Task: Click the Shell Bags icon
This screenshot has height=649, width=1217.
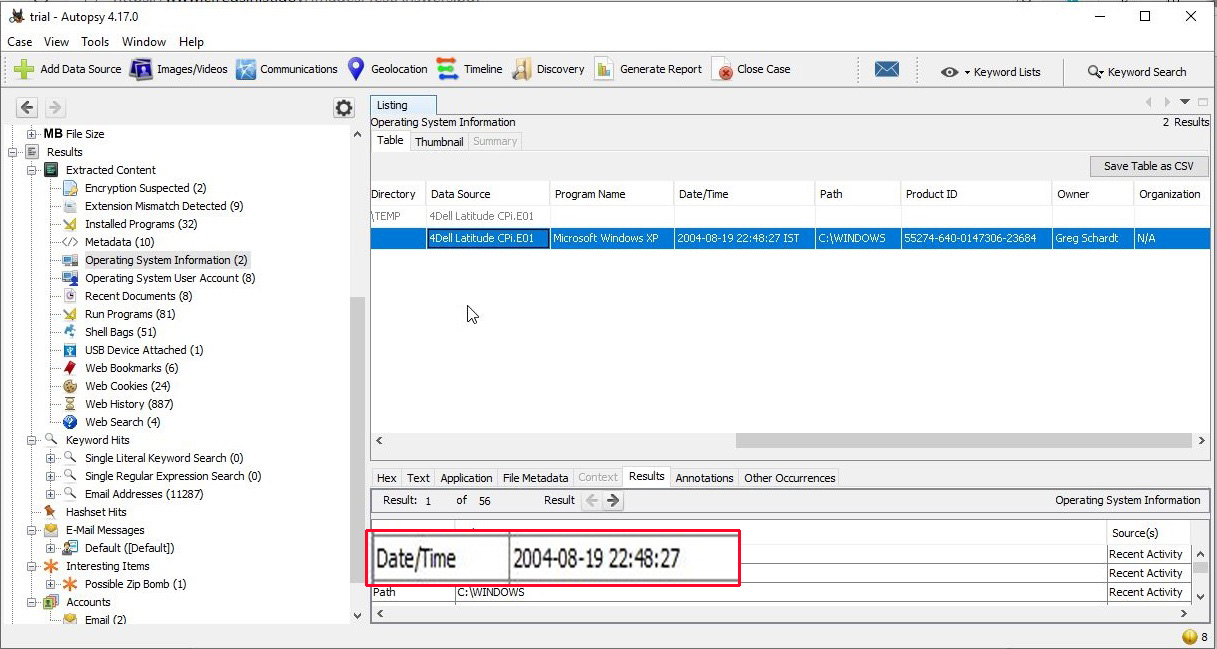Action: coord(70,332)
